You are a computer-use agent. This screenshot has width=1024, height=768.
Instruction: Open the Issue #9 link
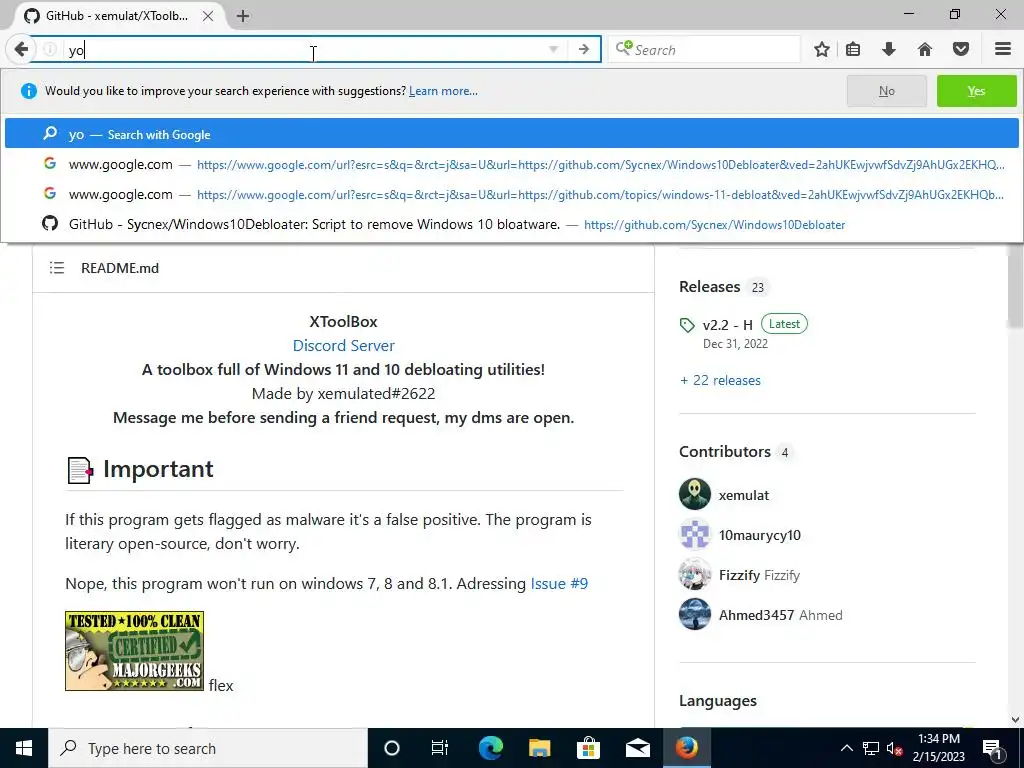(559, 583)
